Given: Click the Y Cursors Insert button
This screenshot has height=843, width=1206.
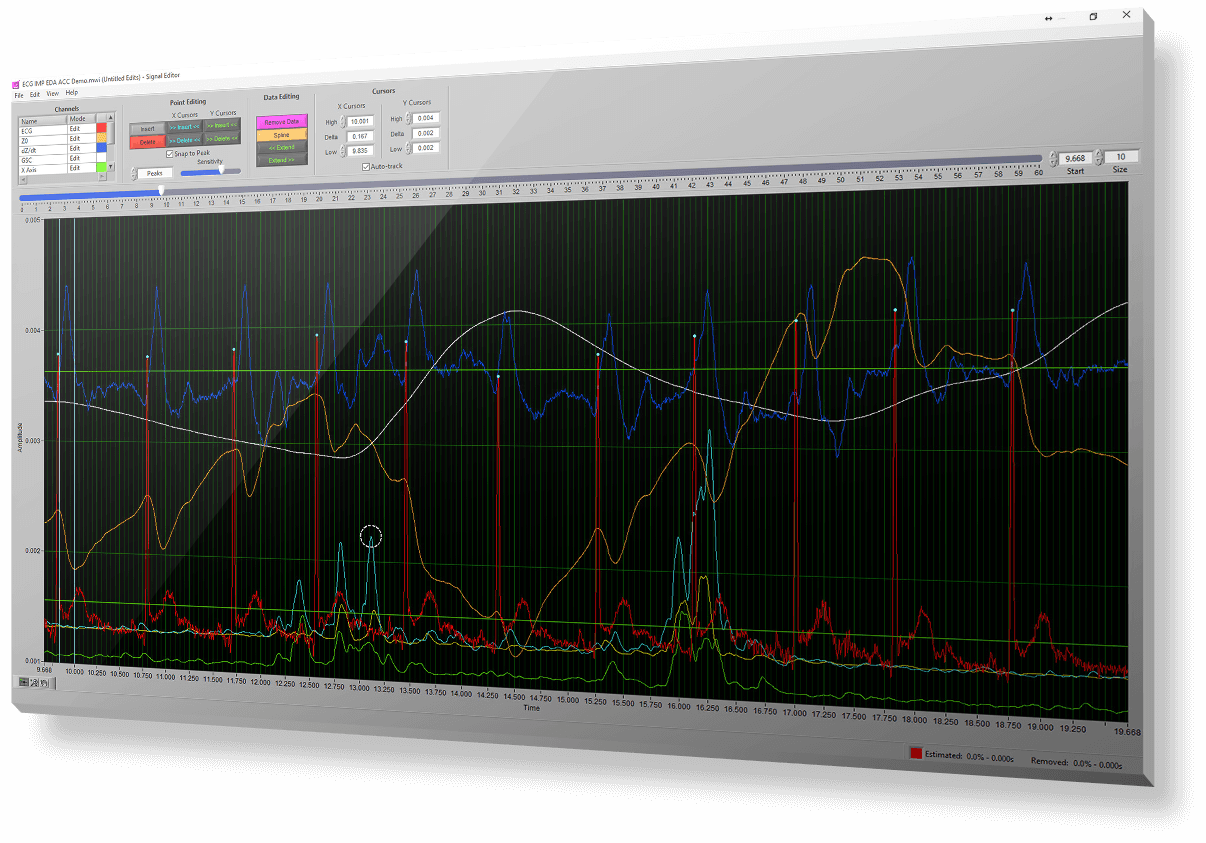Looking at the screenshot, I should [221, 125].
